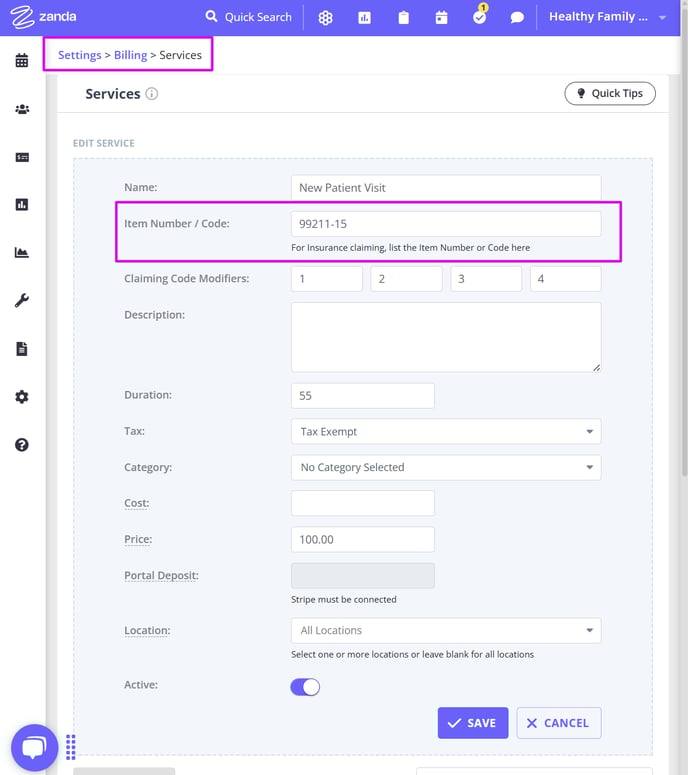This screenshot has width=688, height=775.
Task: Click the Quick Tips button
Action: (610, 93)
